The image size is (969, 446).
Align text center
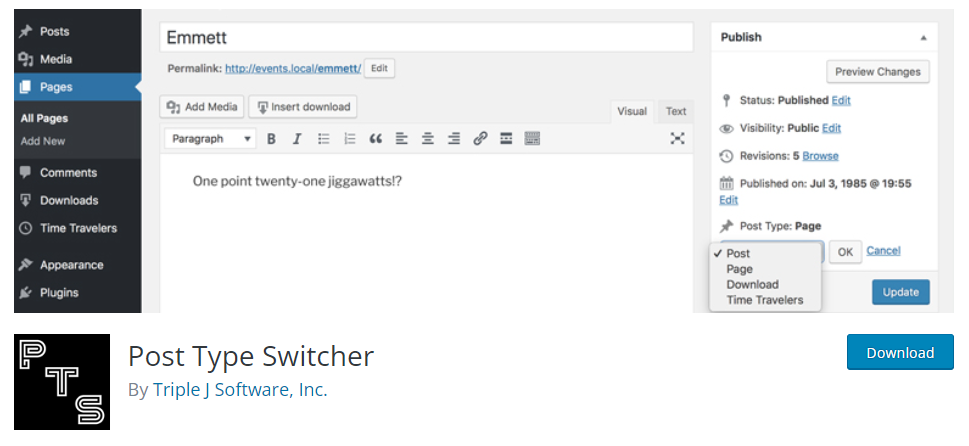[428, 139]
